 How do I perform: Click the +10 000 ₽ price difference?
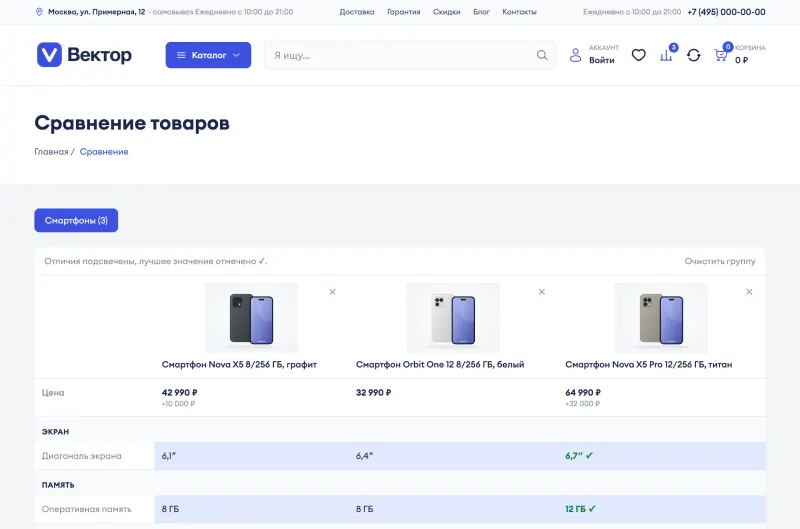(x=179, y=404)
